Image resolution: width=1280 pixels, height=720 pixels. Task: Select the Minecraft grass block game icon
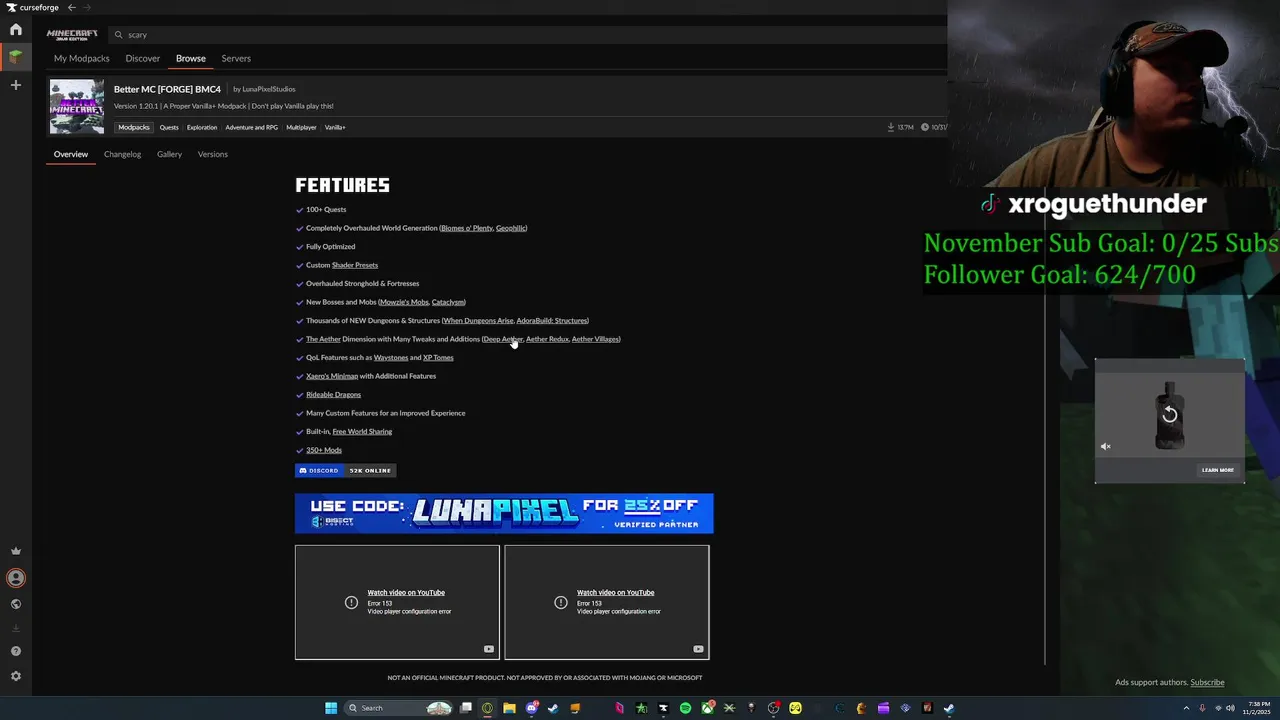pos(16,57)
